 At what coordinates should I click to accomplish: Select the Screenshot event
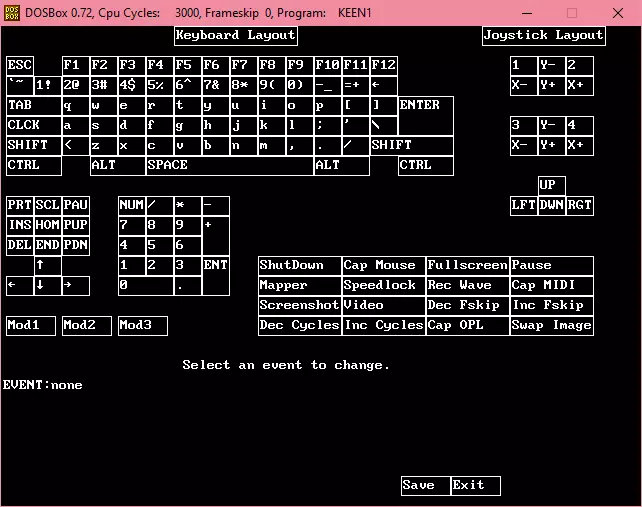[300, 306]
